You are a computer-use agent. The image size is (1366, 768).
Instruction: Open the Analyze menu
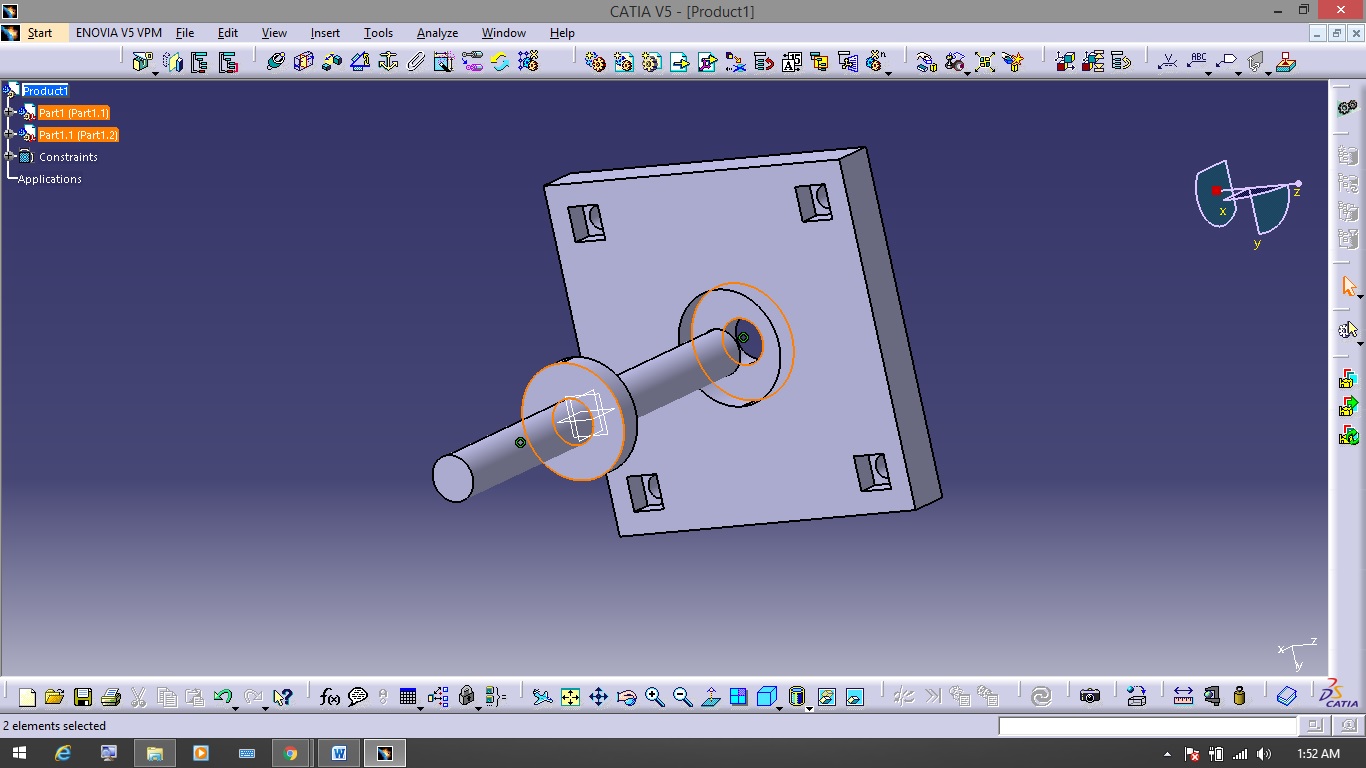click(437, 32)
